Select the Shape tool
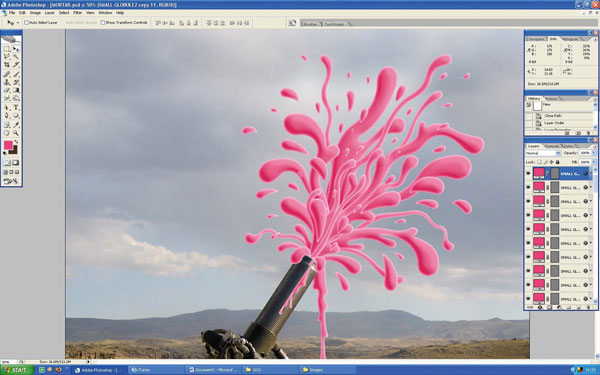This screenshot has height=375, width=600. (16, 115)
